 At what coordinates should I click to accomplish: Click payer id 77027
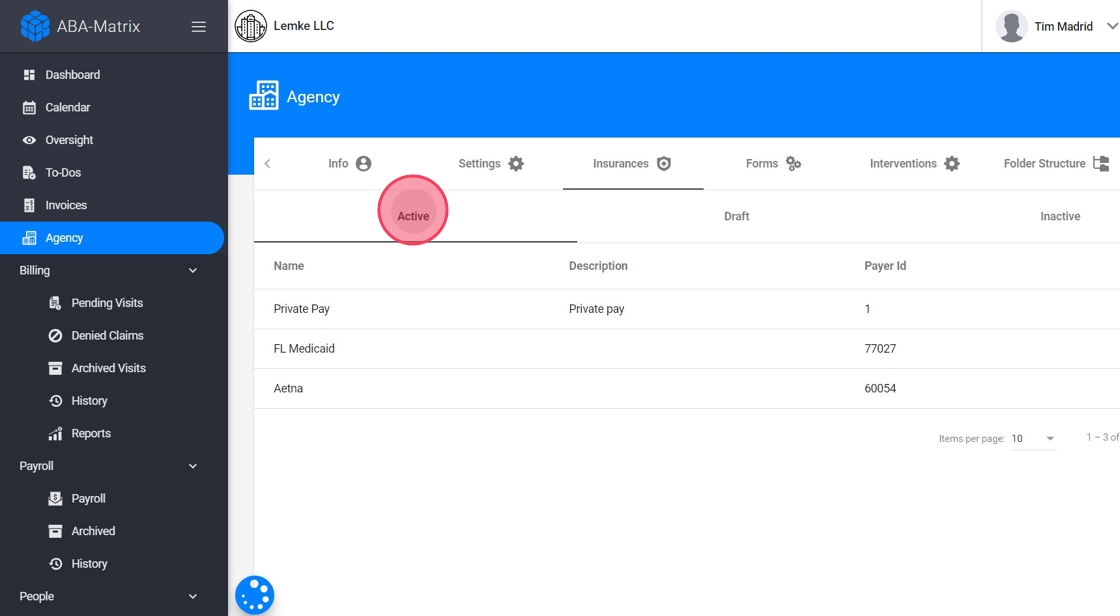(880, 349)
